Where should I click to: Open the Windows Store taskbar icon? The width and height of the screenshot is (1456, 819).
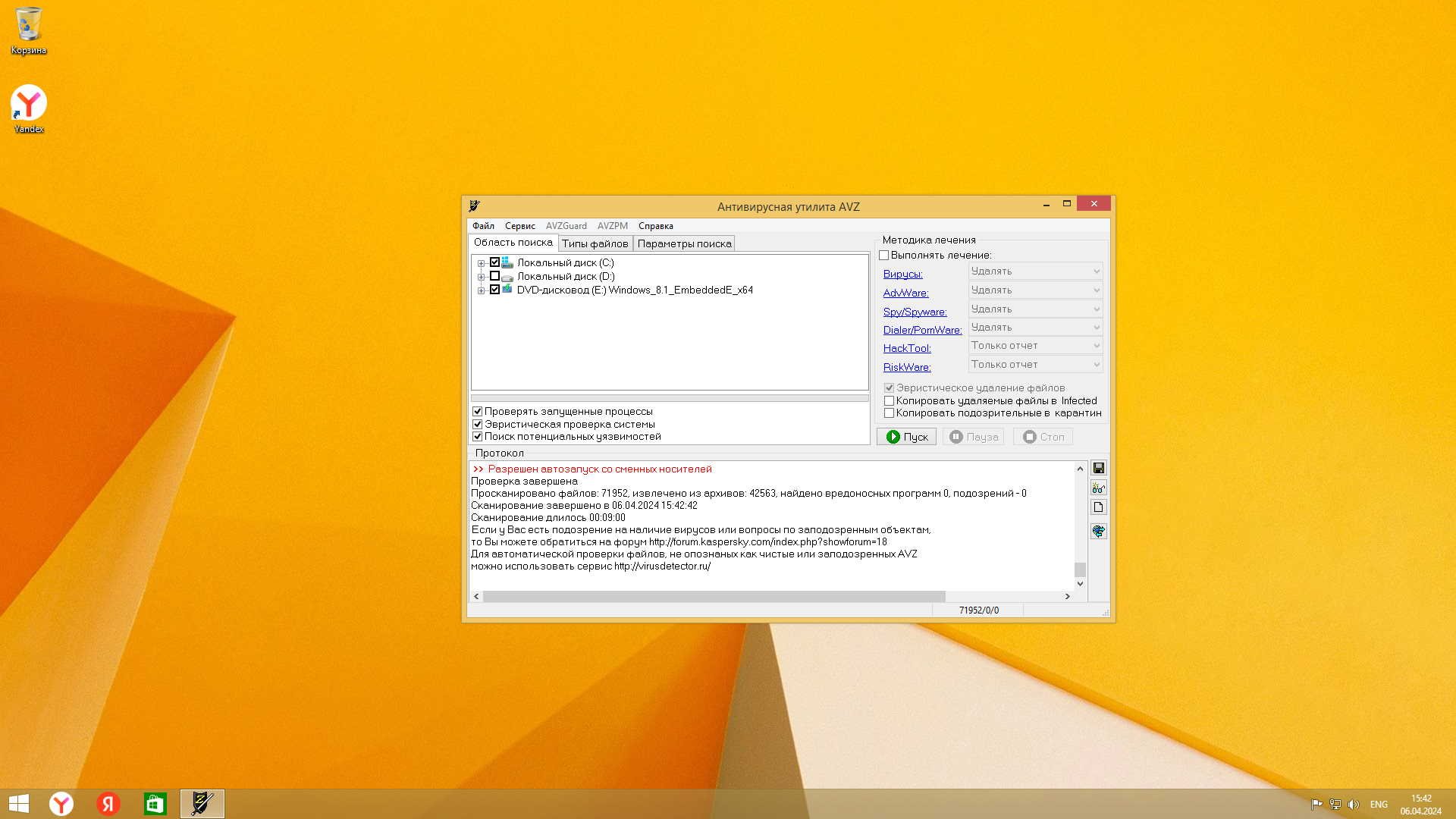point(155,804)
